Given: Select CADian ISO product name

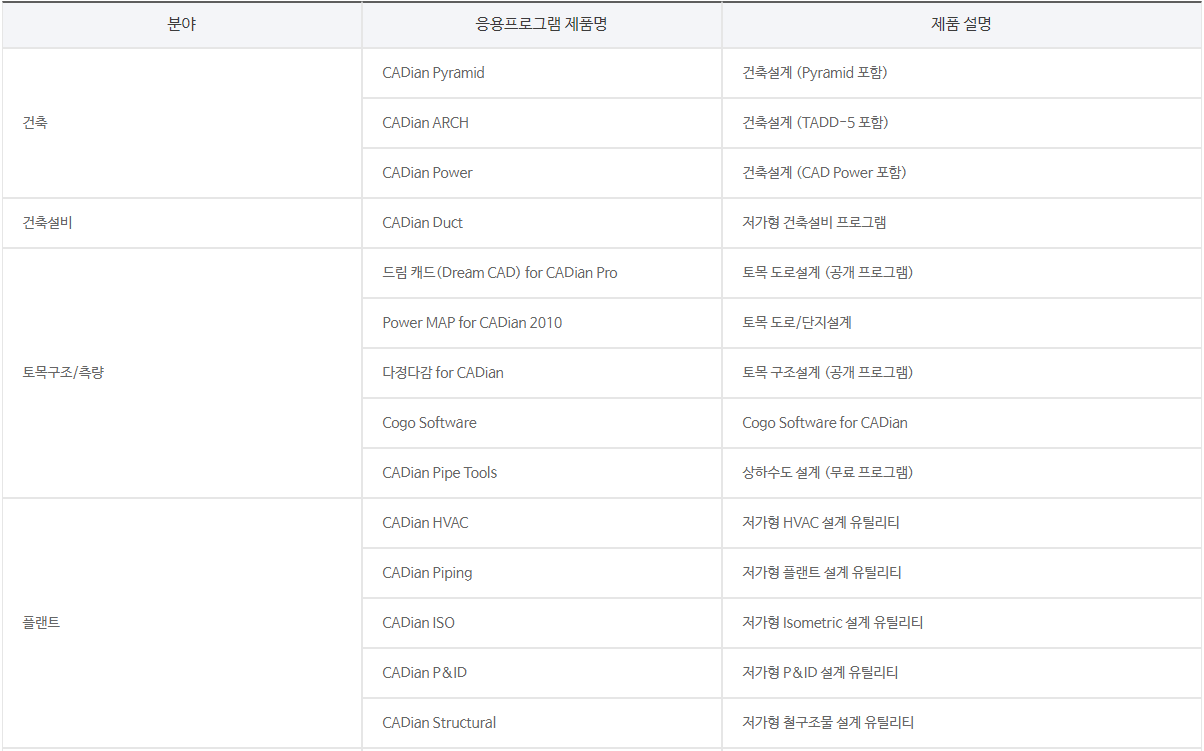Looking at the screenshot, I should click(x=418, y=623).
